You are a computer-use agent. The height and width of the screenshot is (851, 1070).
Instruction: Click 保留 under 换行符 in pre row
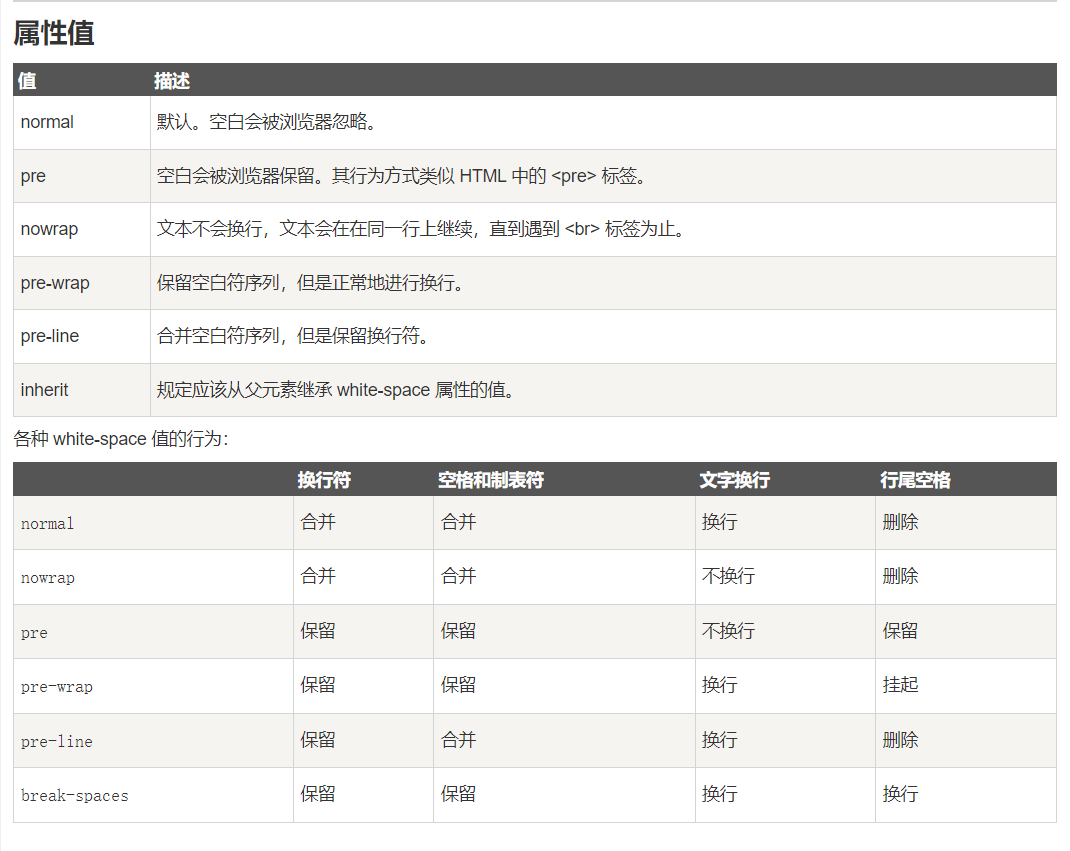coord(318,631)
